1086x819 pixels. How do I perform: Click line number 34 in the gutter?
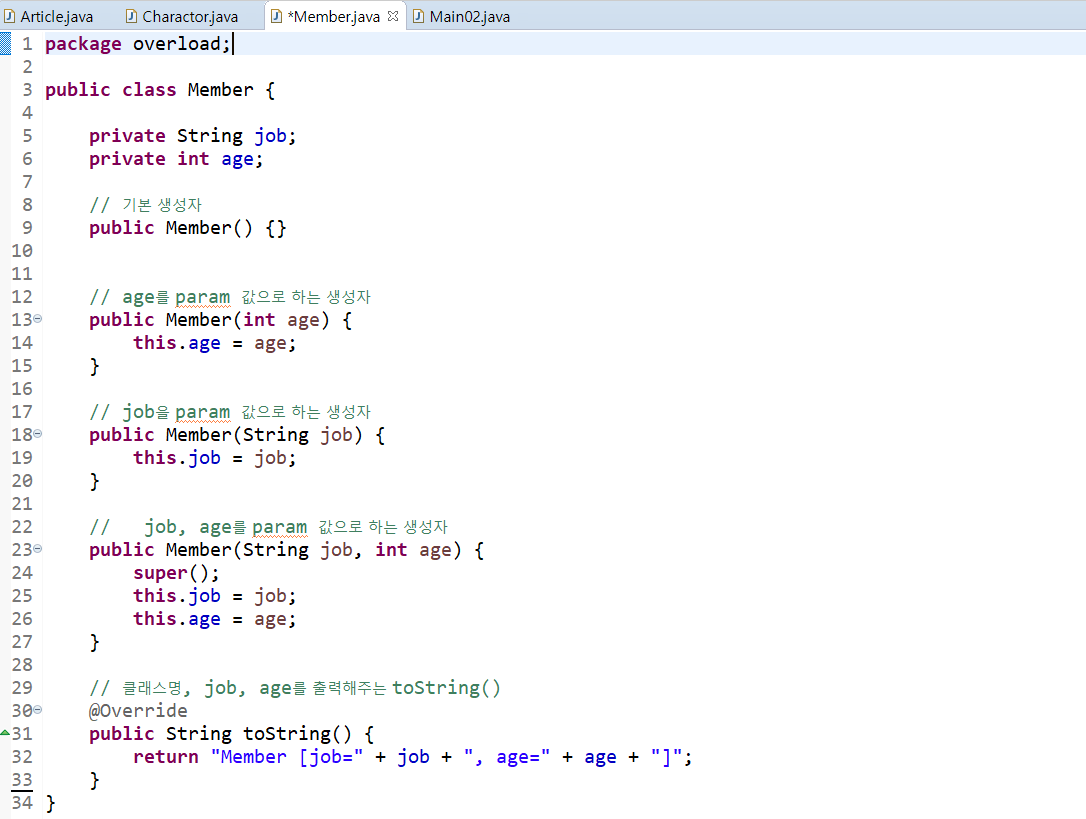21,803
